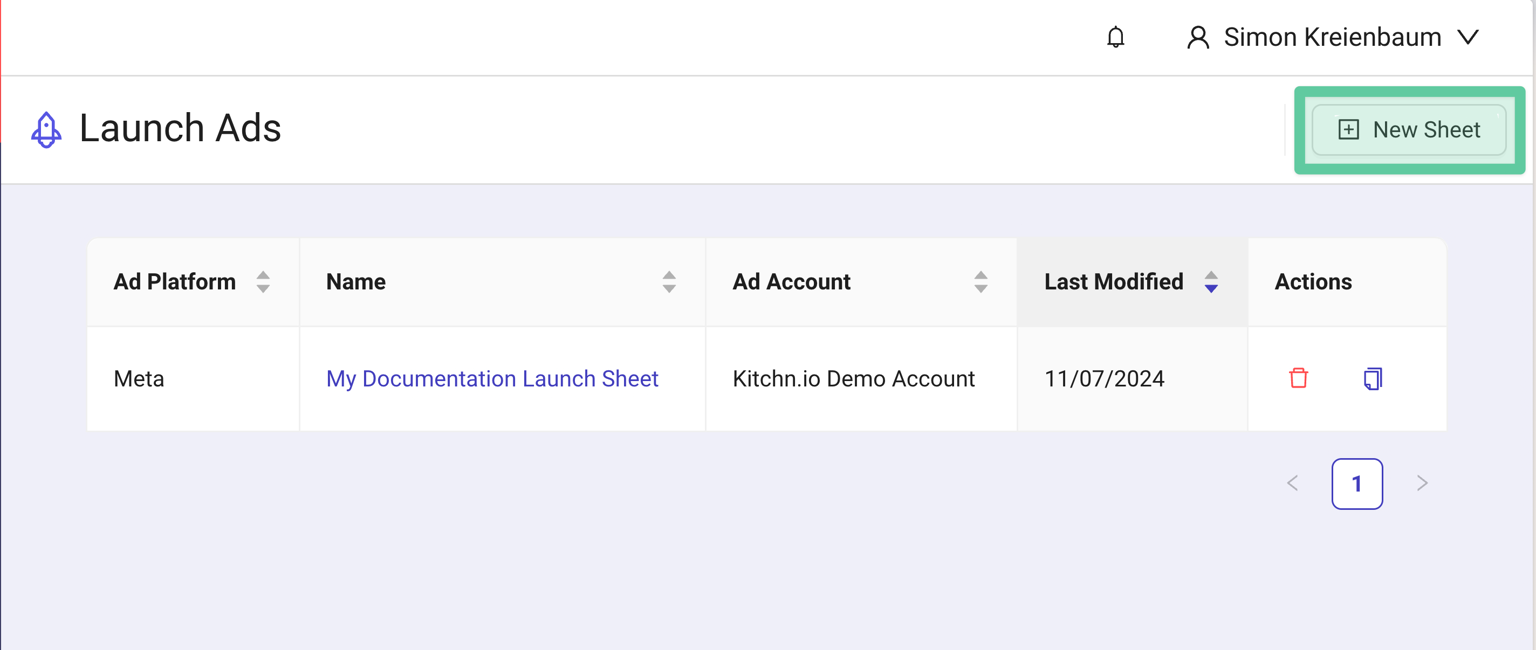Open the notifications bell

tap(1115, 38)
